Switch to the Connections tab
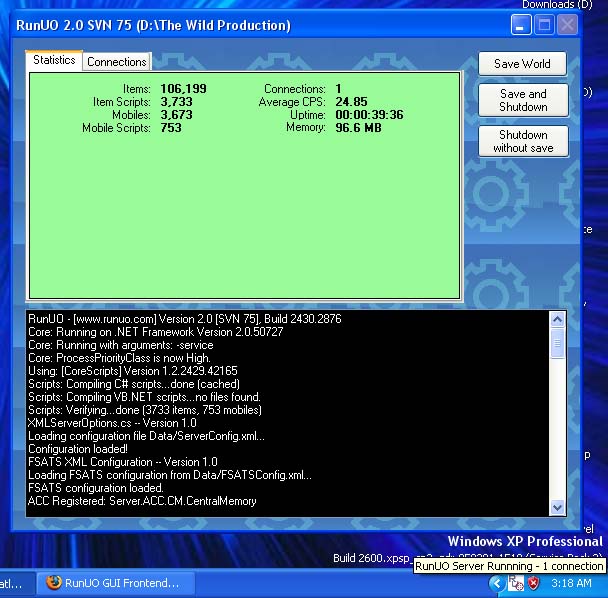The width and height of the screenshot is (608, 598). (x=117, y=62)
